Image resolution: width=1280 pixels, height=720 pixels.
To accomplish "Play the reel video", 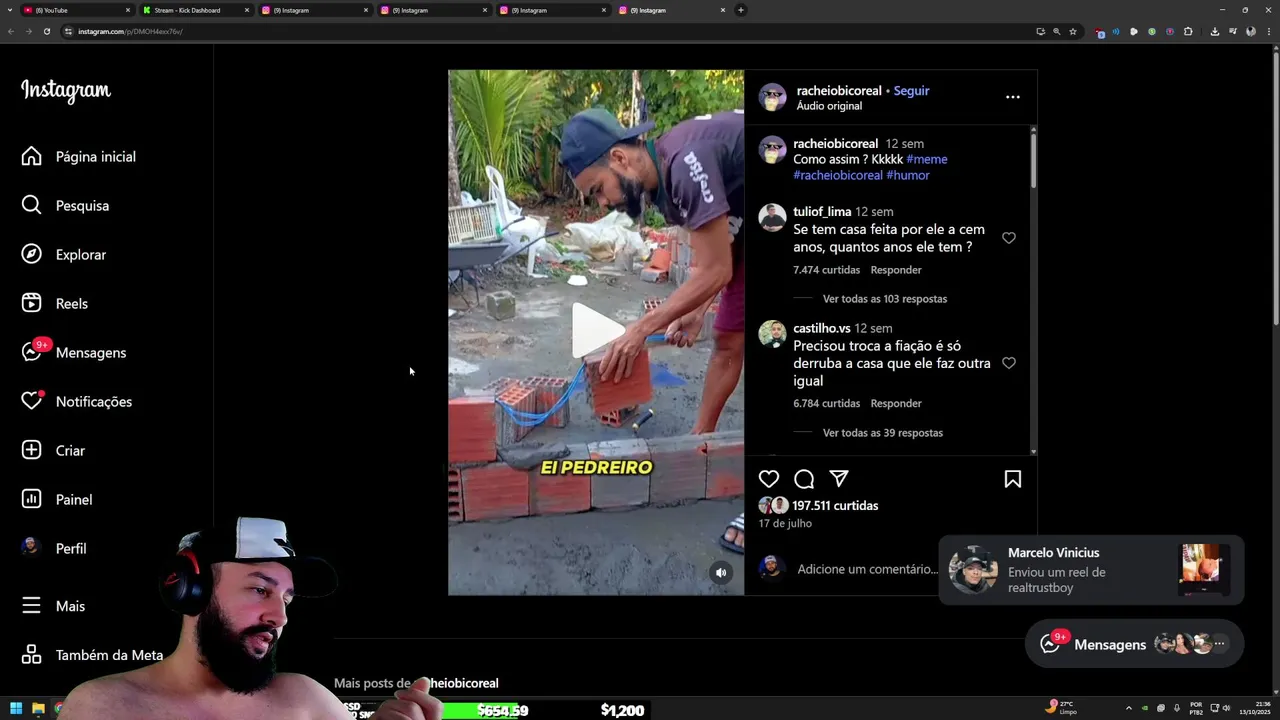I will click(597, 331).
